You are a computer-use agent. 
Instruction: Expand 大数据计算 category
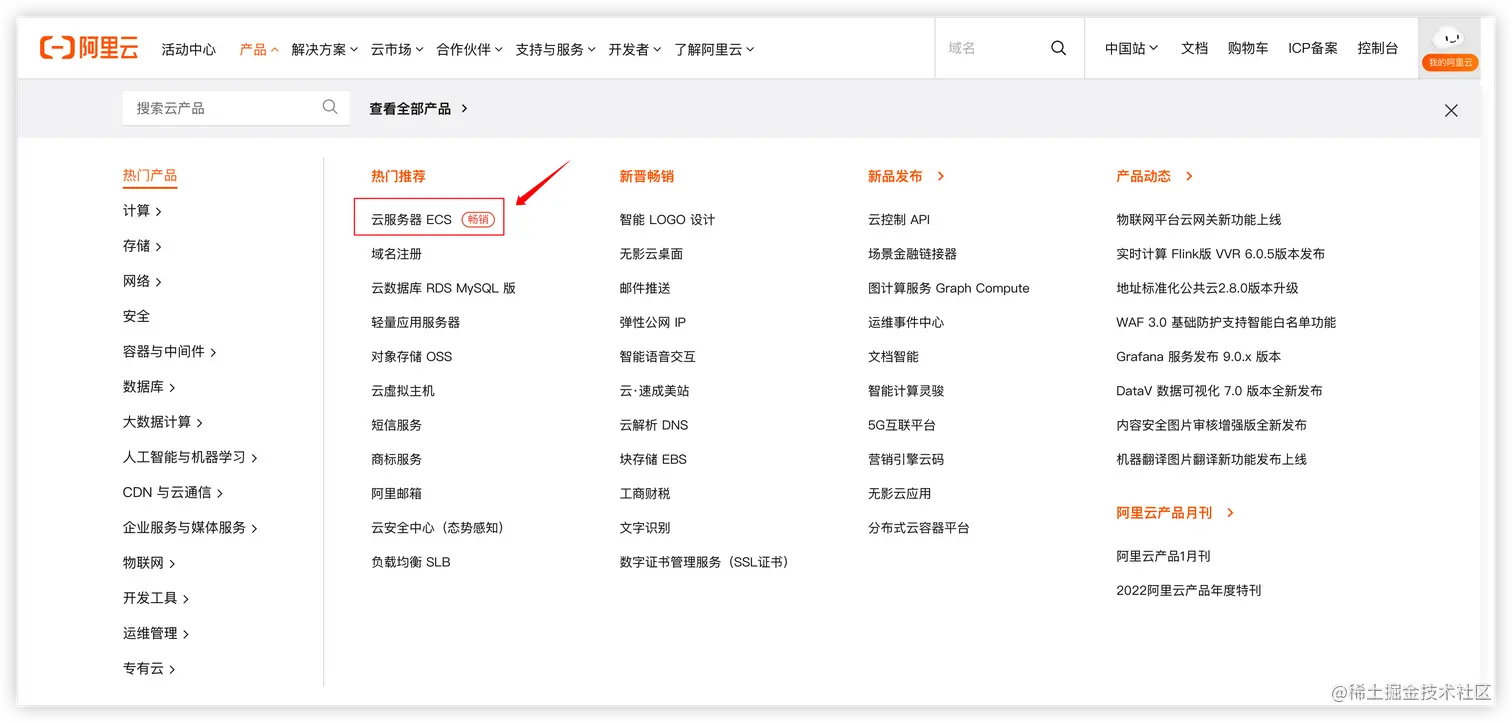tap(163, 422)
